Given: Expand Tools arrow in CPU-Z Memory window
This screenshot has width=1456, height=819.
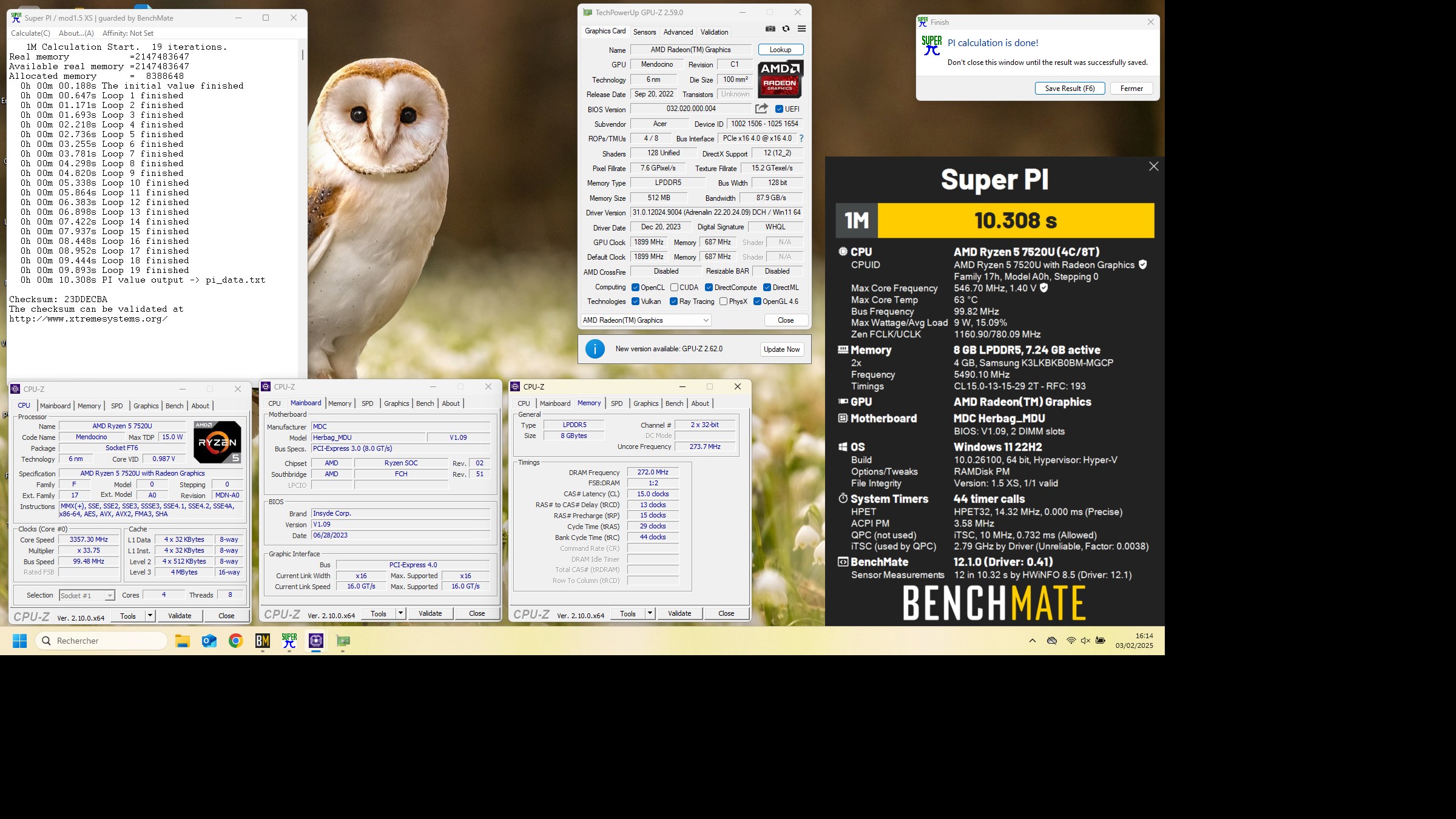Looking at the screenshot, I should pos(650,613).
